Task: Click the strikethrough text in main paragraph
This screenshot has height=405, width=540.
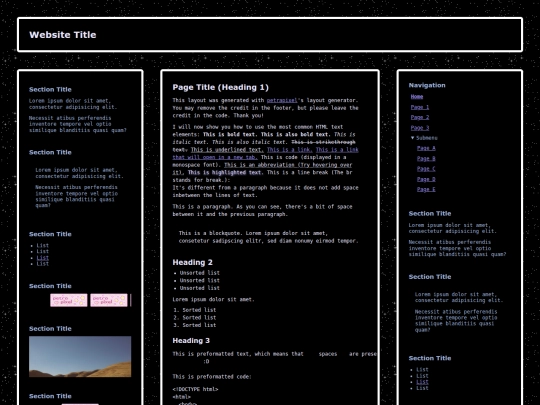Action: pyautogui.click(x=323, y=142)
